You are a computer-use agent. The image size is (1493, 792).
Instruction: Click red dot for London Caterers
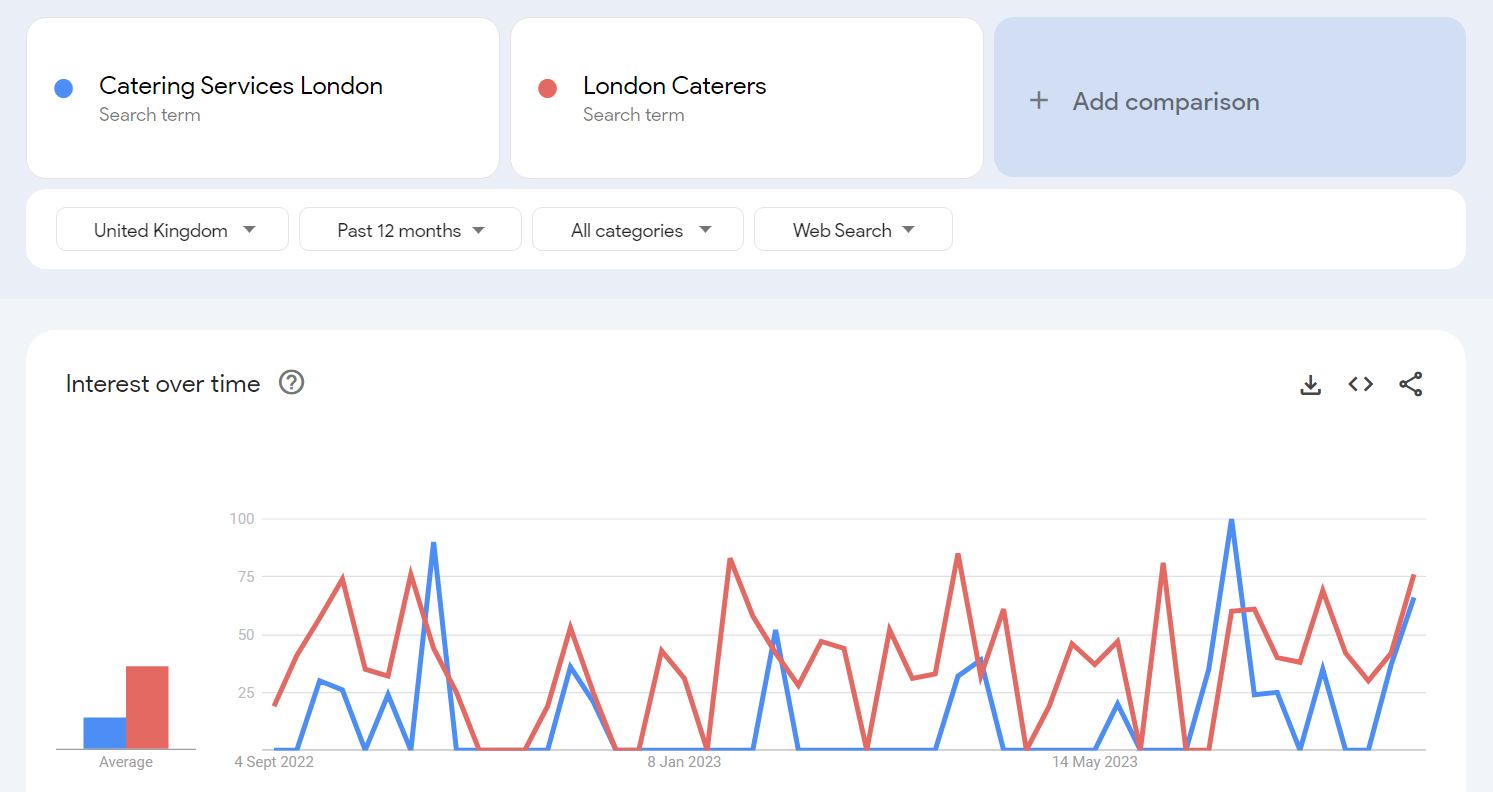(547, 89)
